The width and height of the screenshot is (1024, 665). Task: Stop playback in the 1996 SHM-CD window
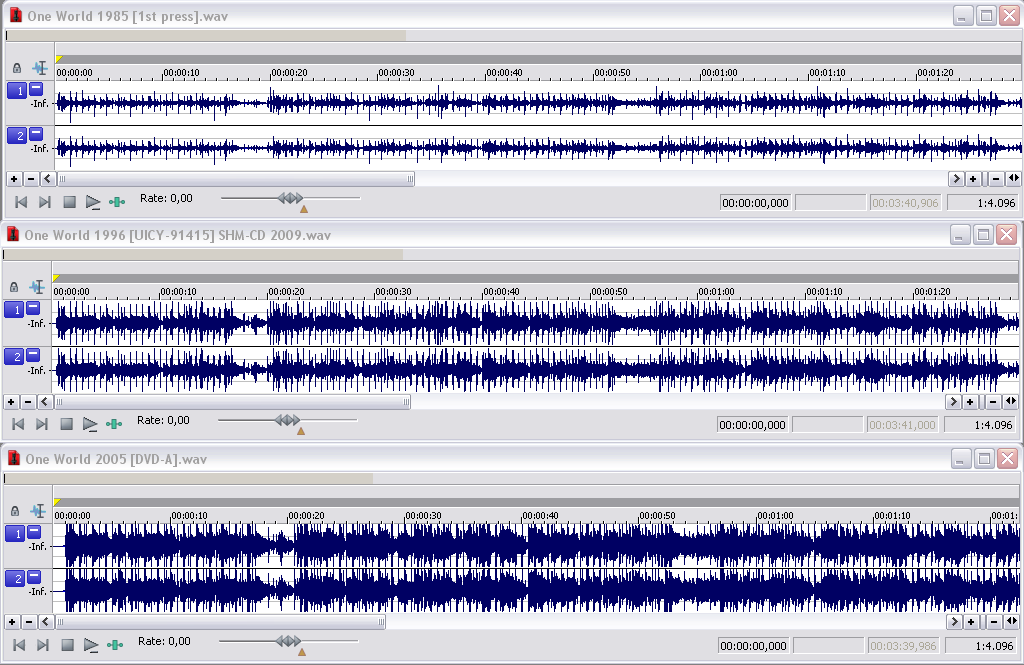67,425
